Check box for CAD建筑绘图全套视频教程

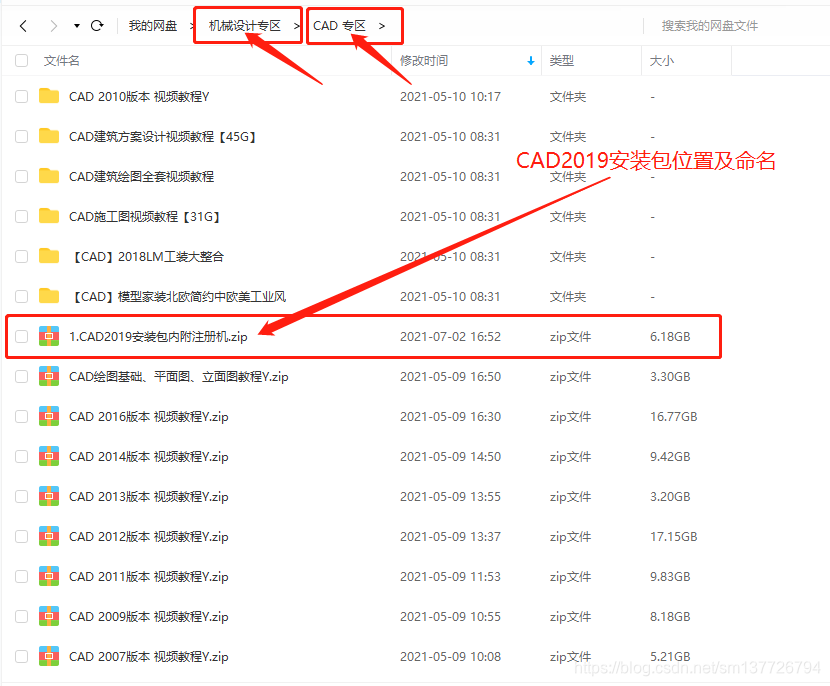point(22,176)
